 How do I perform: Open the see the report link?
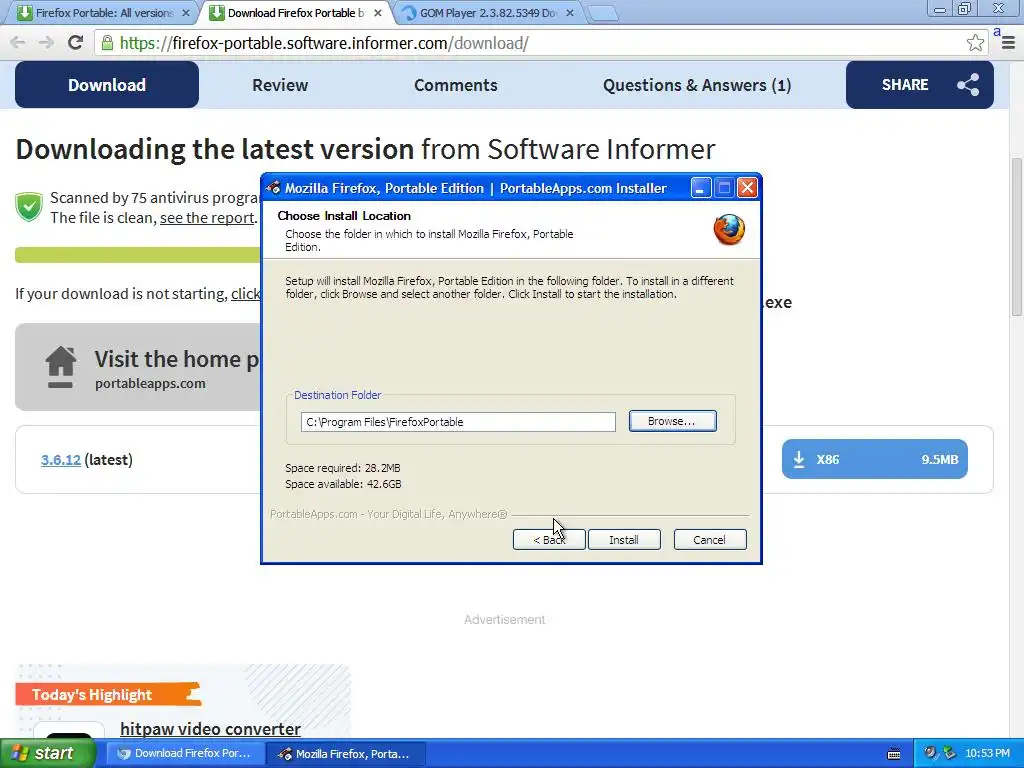pyautogui.click(x=207, y=218)
